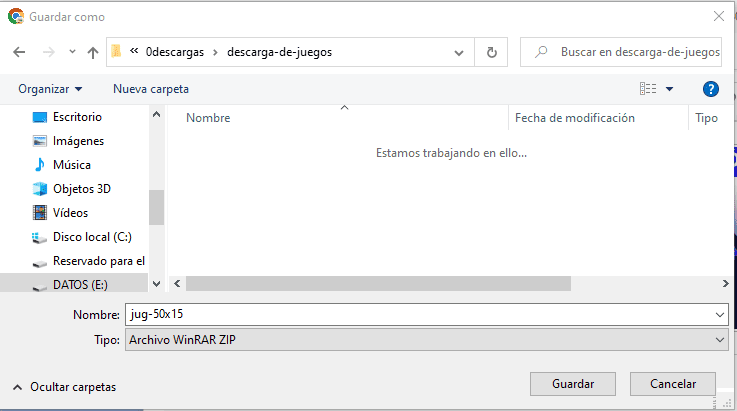Open the address bar path history dropdown
The height and width of the screenshot is (411, 737).
pyautogui.click(x=459, y=52)
